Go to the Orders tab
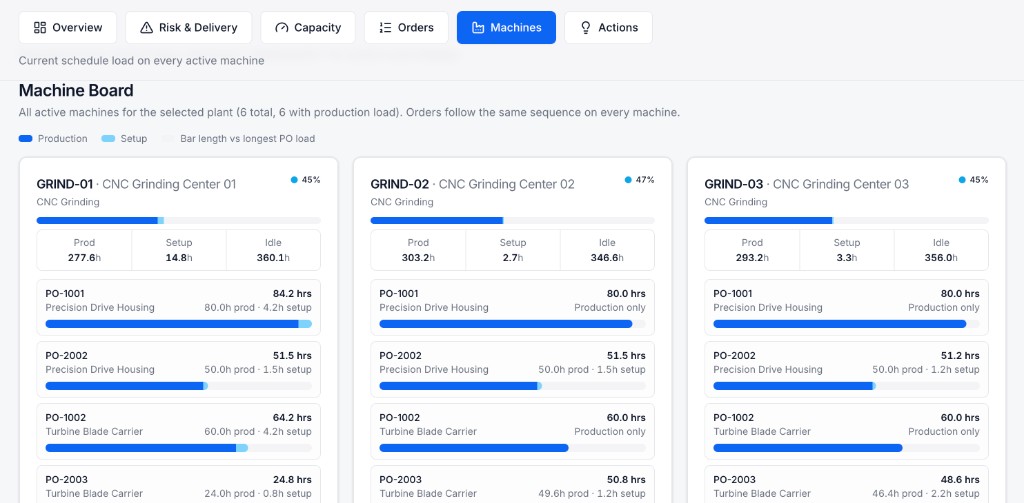This screenshot has height=503, width=1024. tap(406, 27)
